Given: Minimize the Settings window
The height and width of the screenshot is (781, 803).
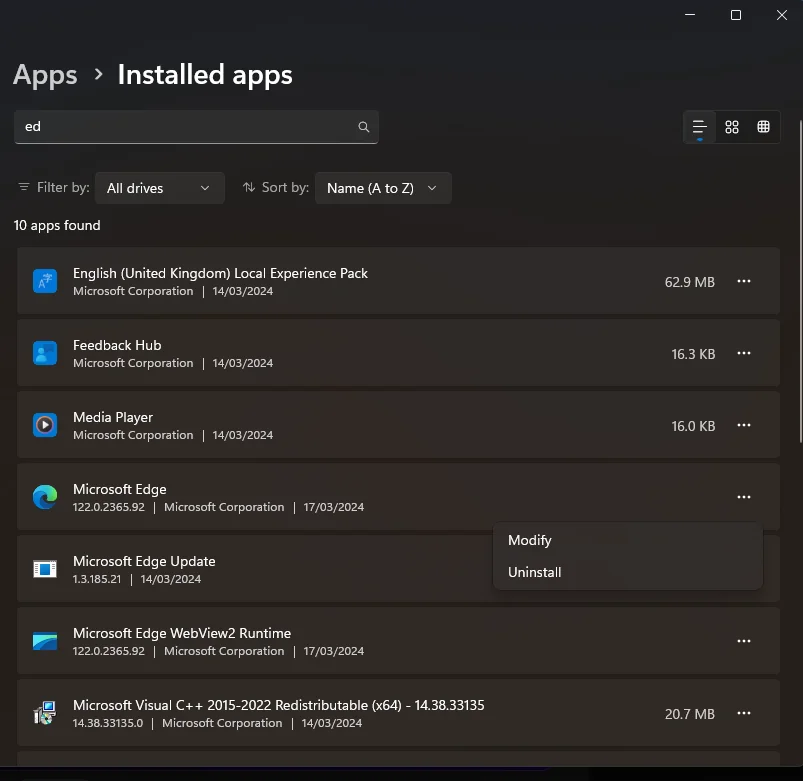Looking at the screenshot, I should coord(690,15).
